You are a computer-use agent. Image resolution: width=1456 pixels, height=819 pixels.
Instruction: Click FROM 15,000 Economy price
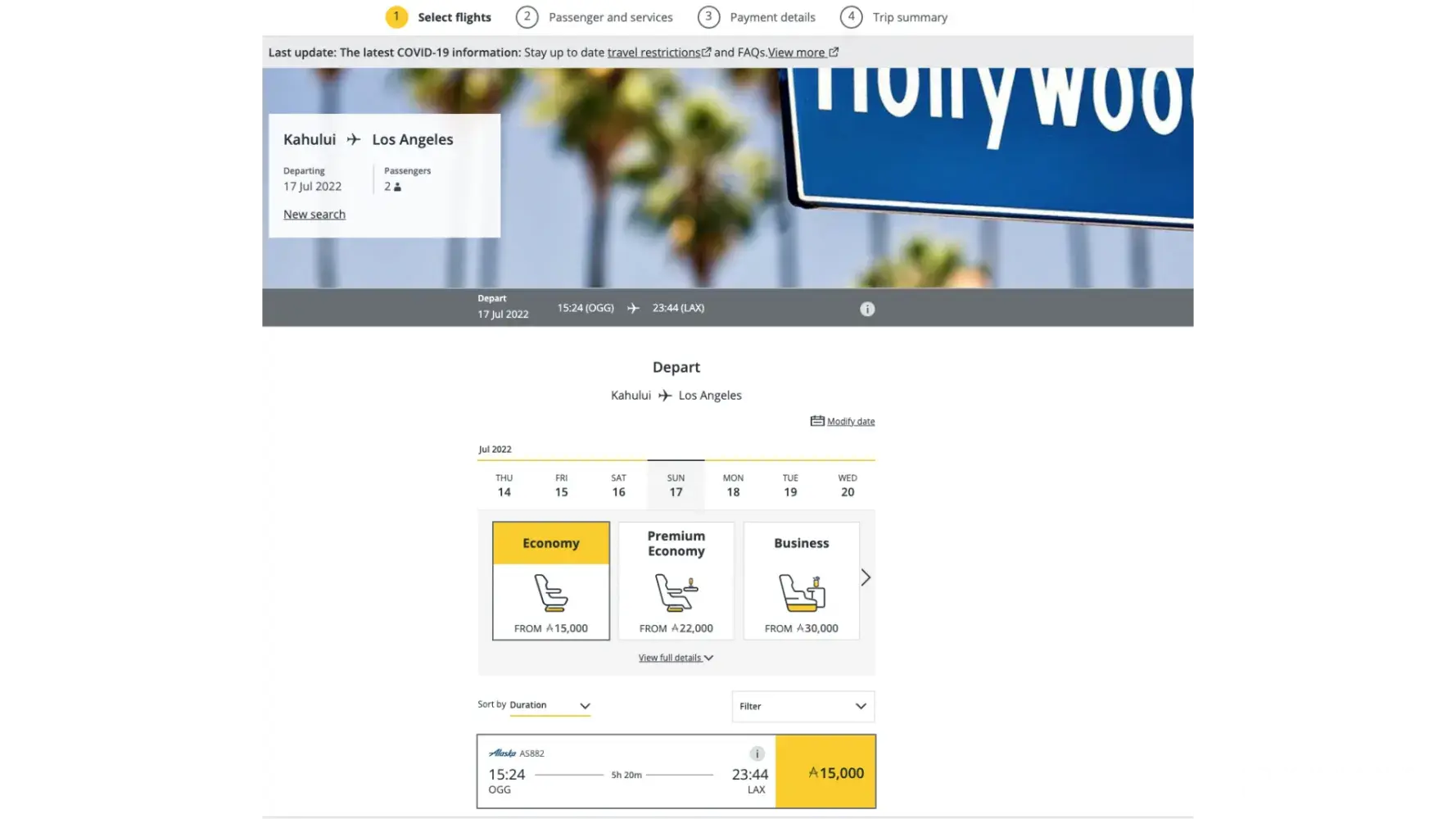pos(551,628)
